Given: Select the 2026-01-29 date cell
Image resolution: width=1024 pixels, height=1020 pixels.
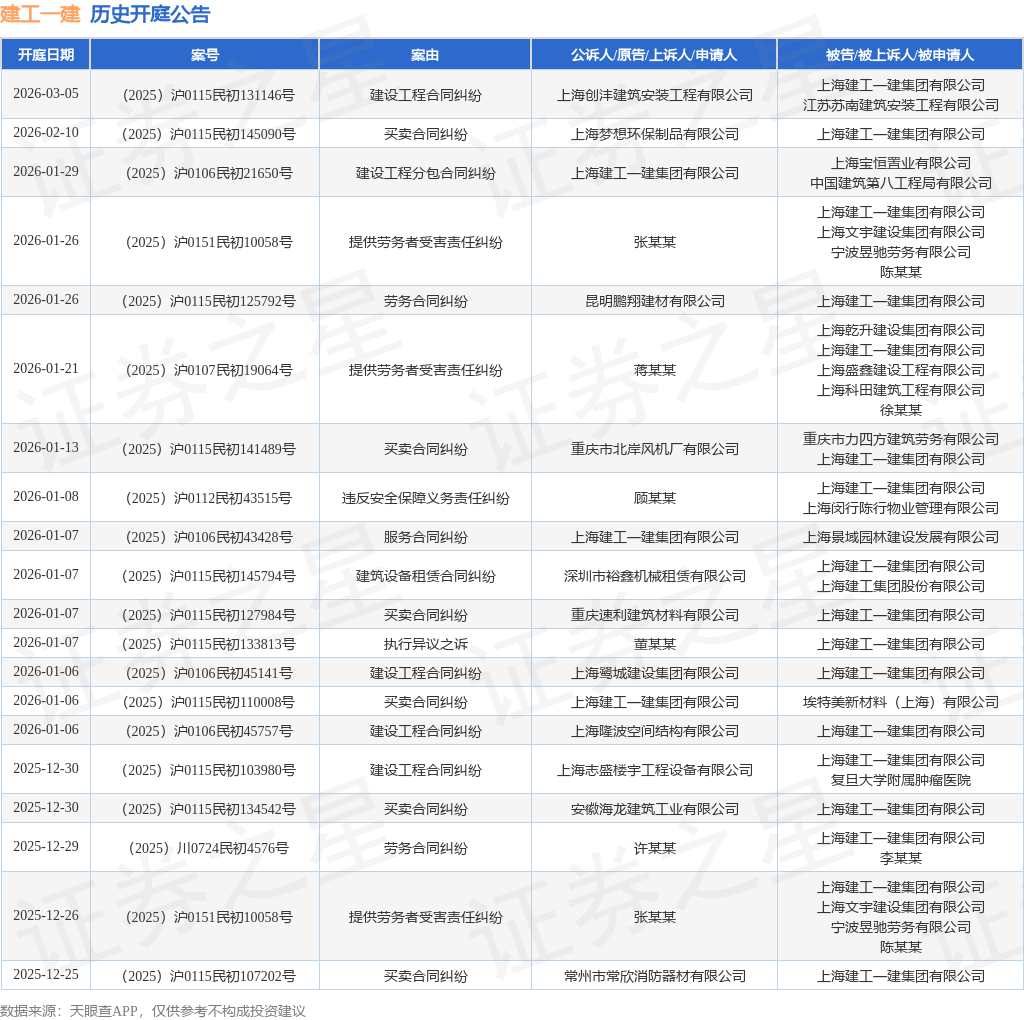Looking at the screenshot, I should click(46, 172).
